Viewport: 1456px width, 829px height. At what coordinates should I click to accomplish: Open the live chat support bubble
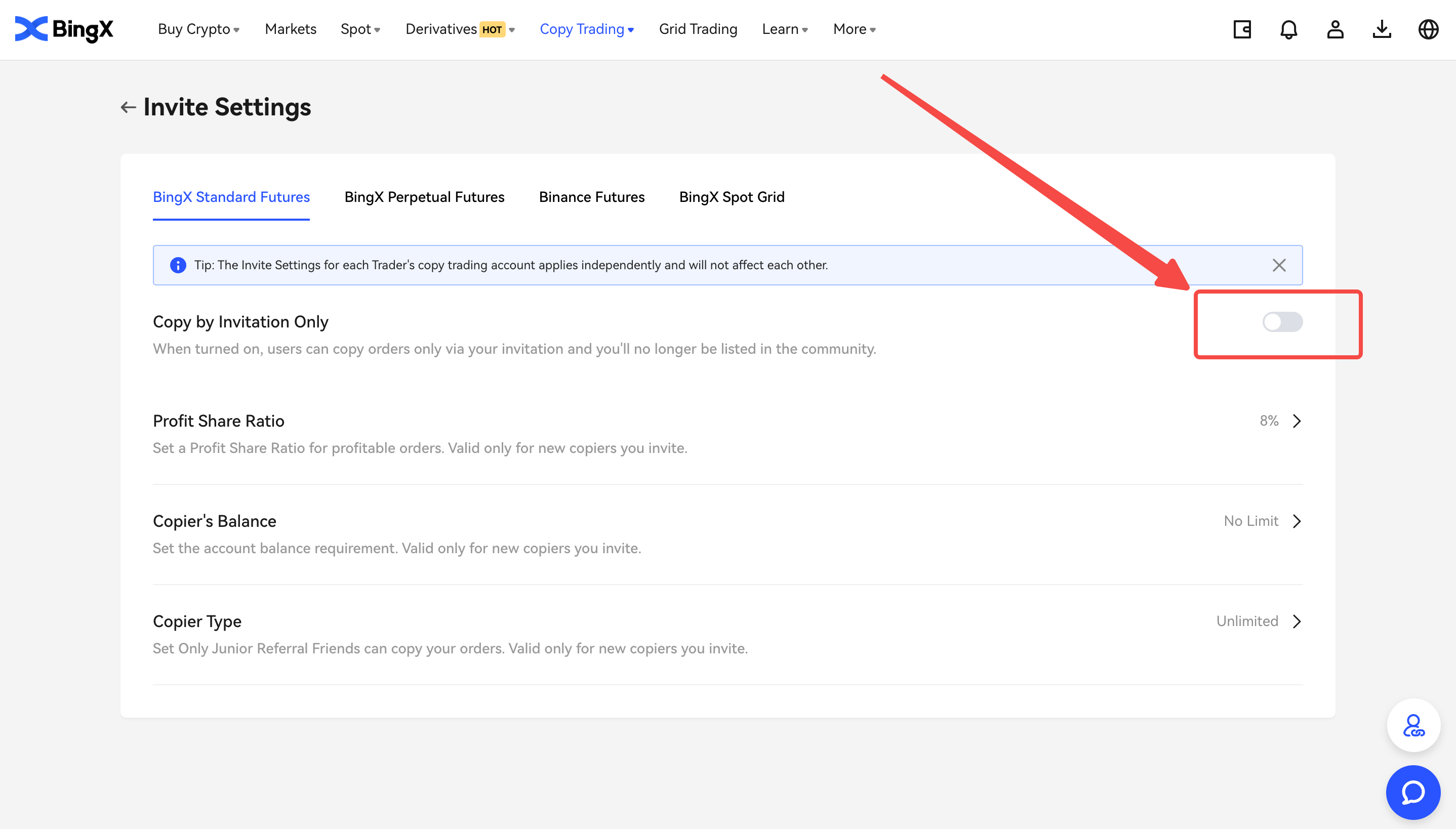[x=1413, y=793]
